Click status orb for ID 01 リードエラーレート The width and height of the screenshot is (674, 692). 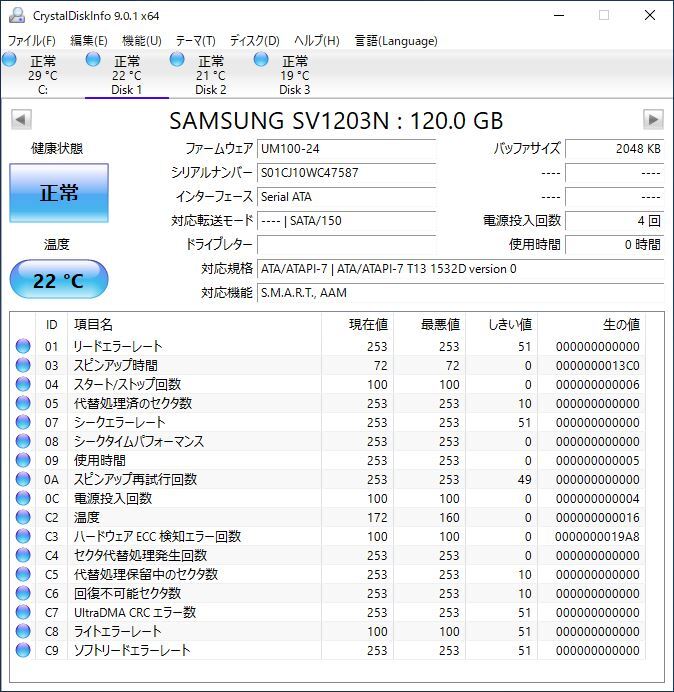[x=23, y=346]
